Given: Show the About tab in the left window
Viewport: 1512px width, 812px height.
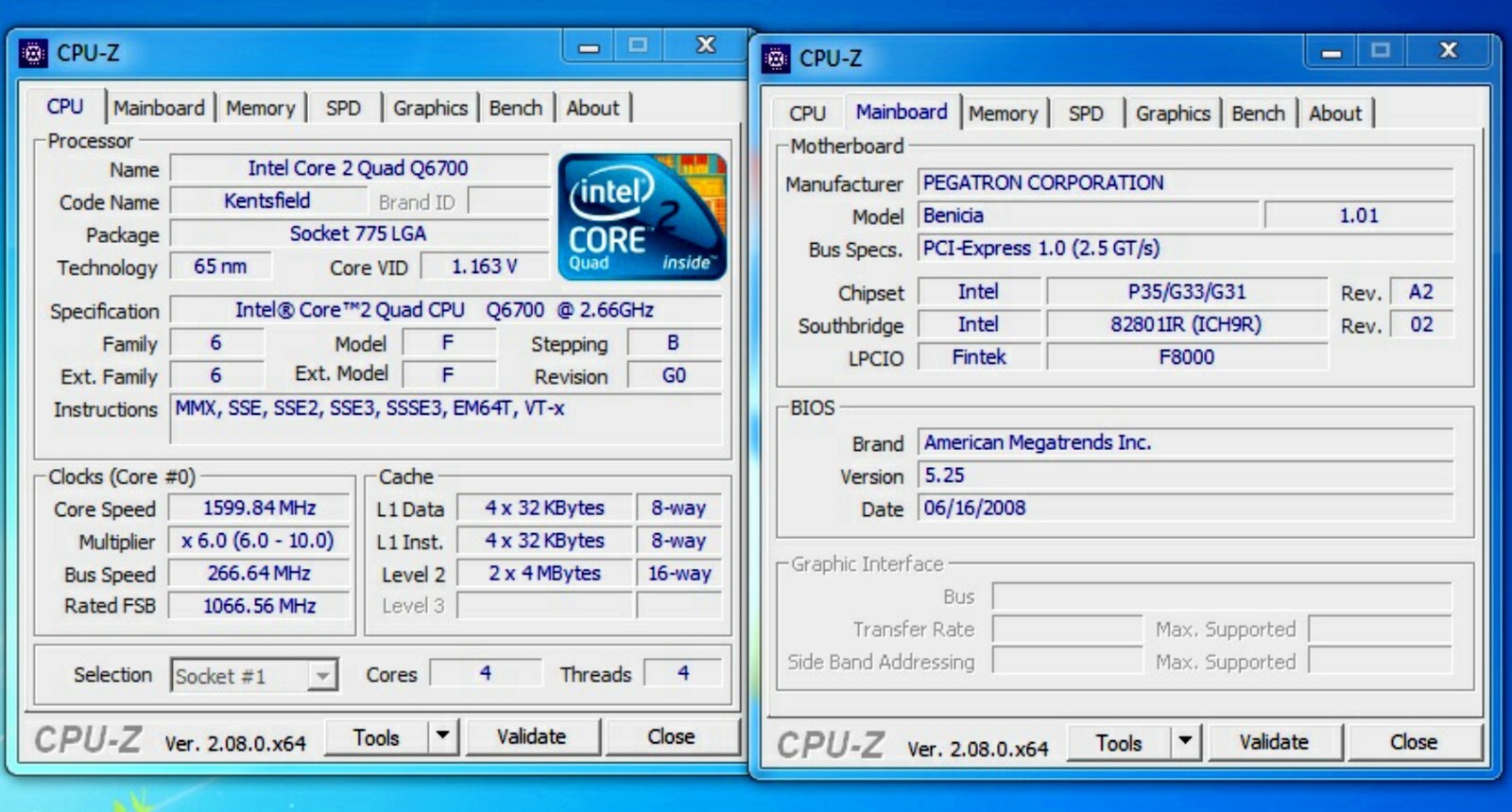Looking at the screenshot, I should [593, 108].
